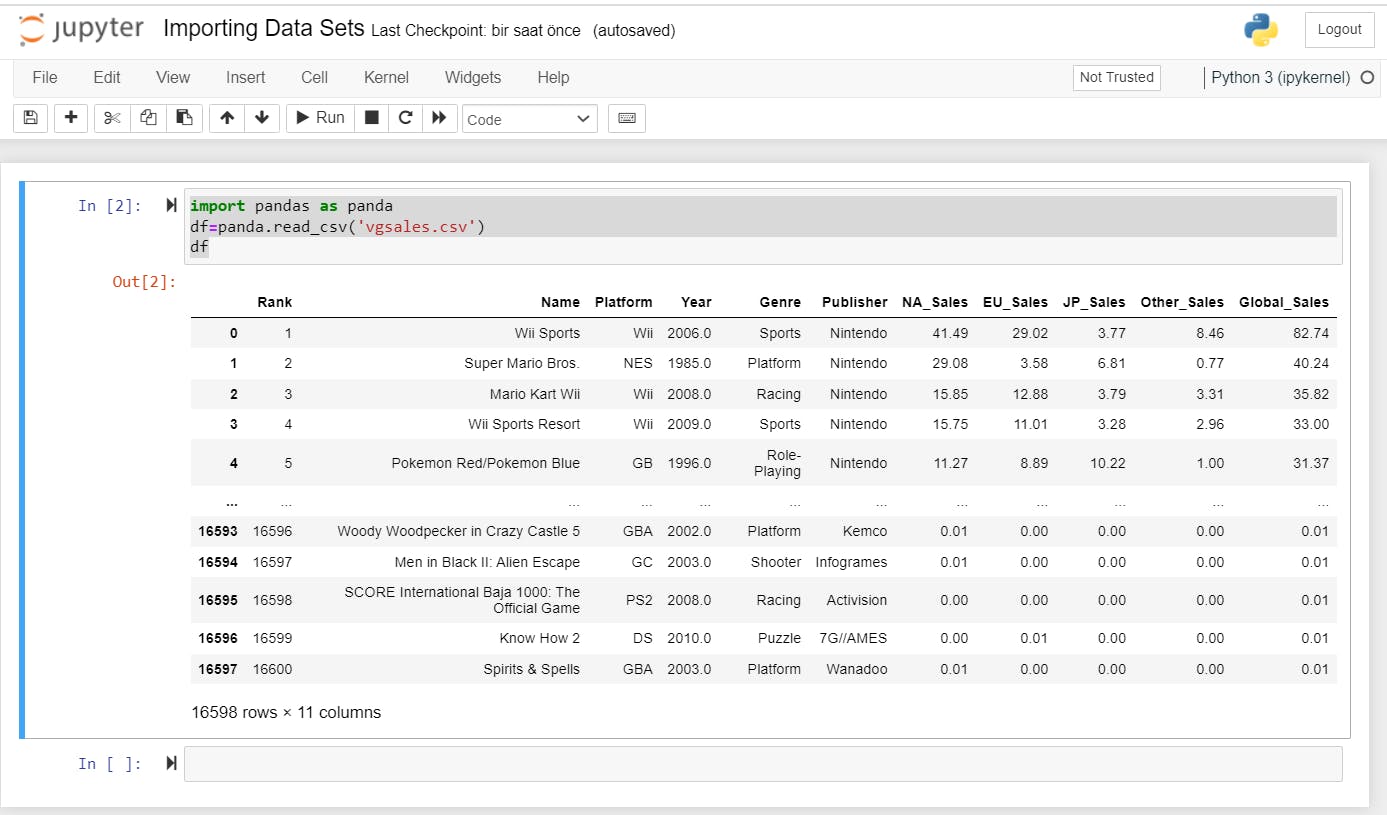Click the Last Checkpoint text
Image resolution: width=1387 pixels, height=815 pixels.
(475, 31)
